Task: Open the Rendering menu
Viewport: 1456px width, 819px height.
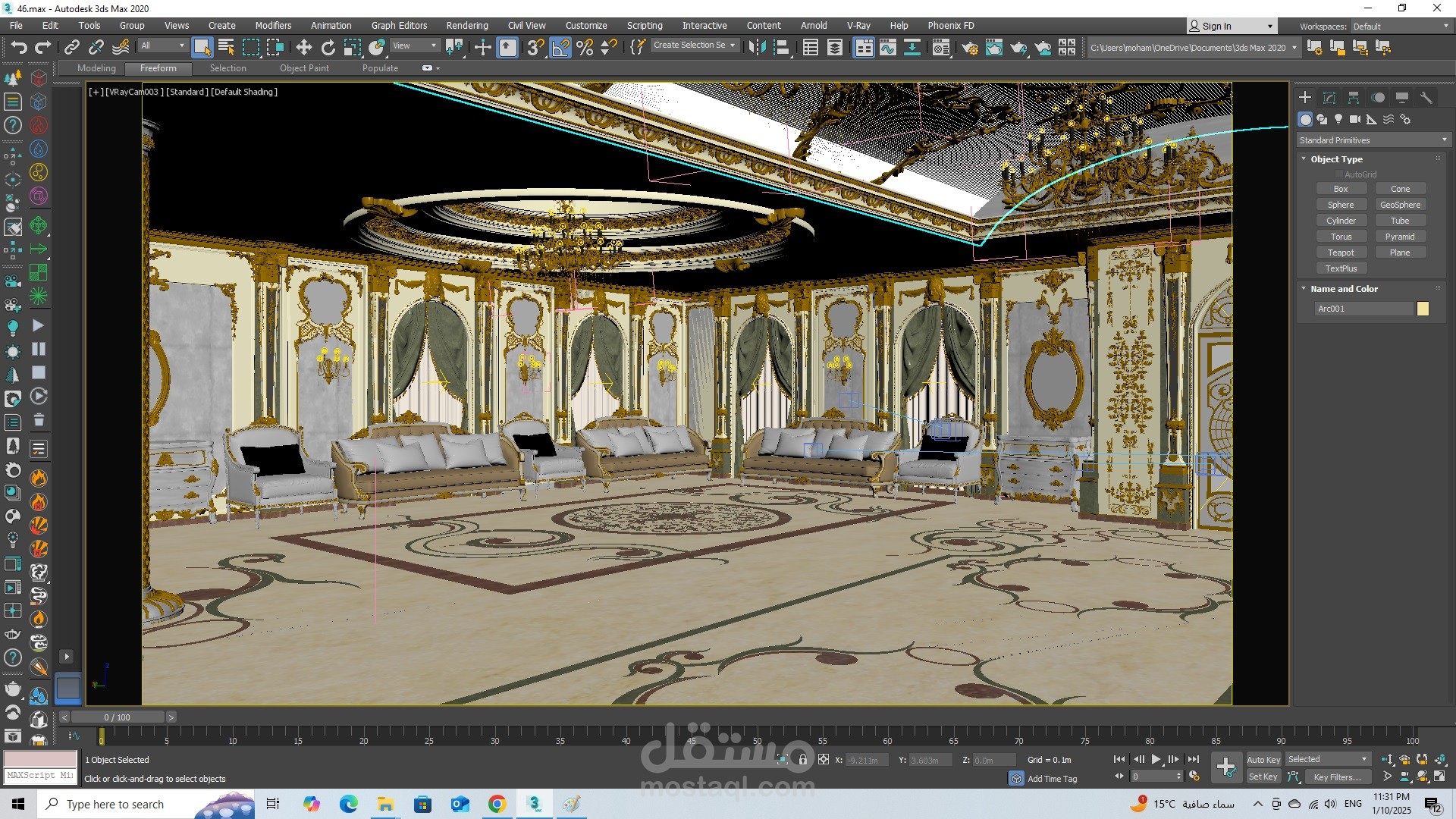Action: click(466, 25)
